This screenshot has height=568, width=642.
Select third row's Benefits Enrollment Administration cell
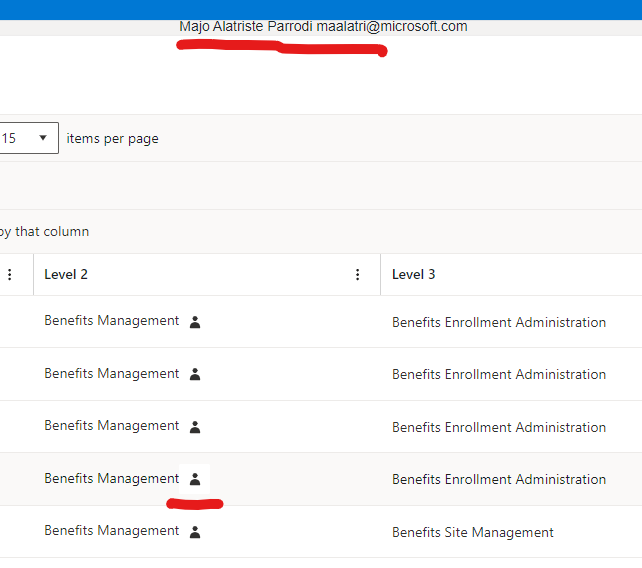click(x=498, y=427)
